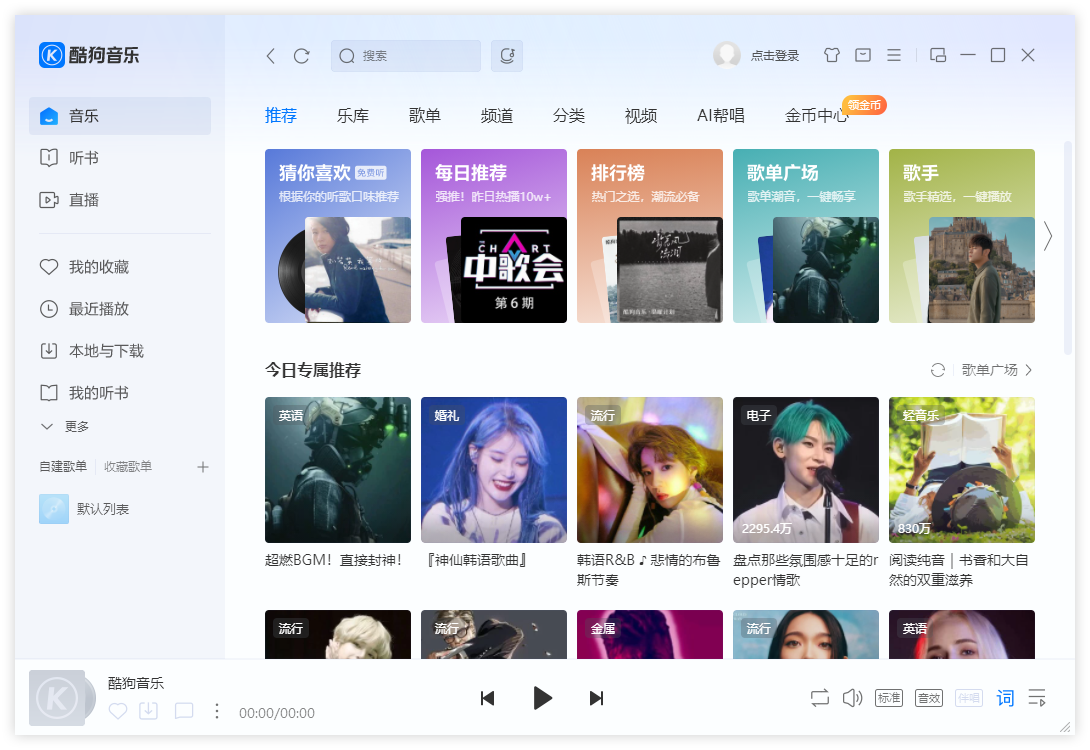Open 本地与下载 section
Image resolution: width=1090 pixels, height=750 pixels.
(120, 351)
